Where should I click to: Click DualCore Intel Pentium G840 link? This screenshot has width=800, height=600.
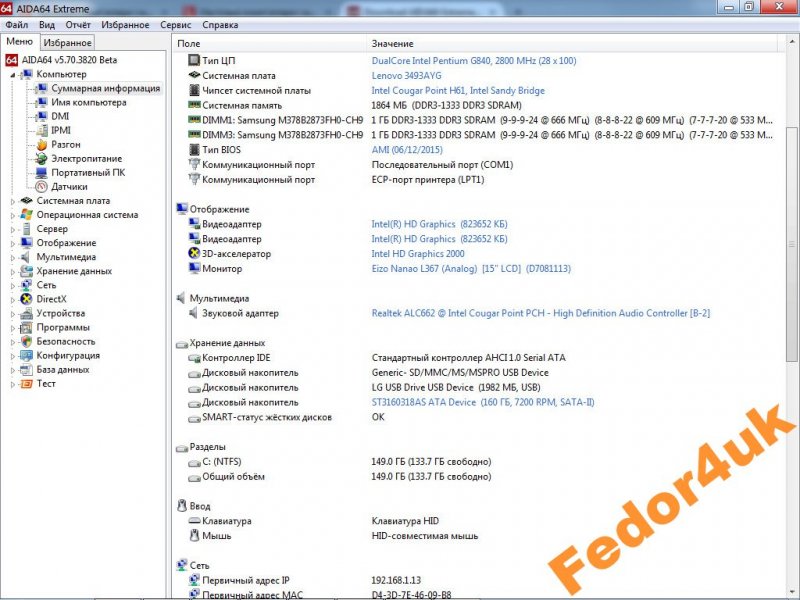(x=473, y=61)
